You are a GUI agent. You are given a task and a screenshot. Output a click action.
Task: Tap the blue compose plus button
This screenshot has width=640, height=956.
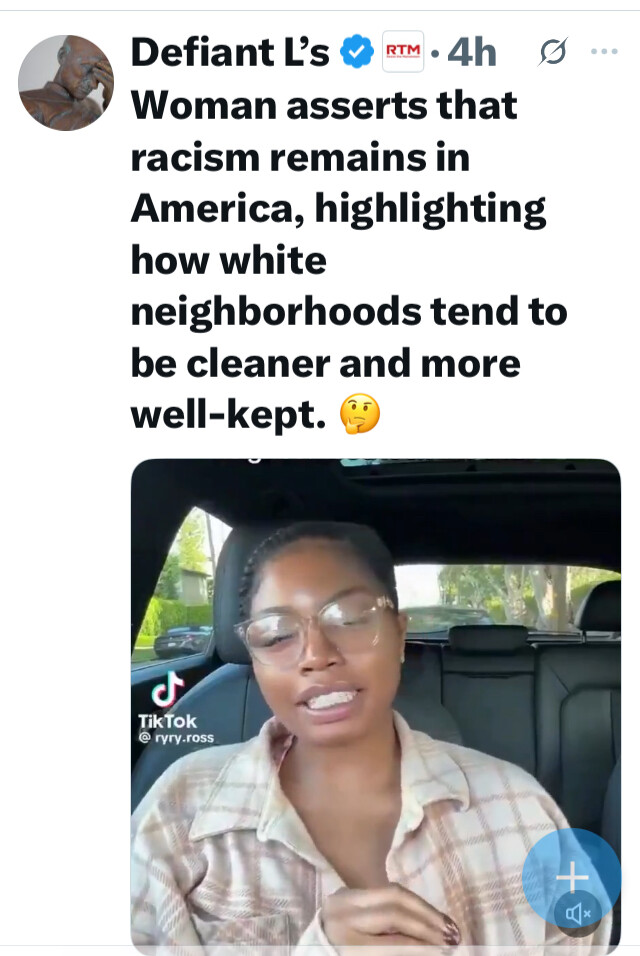click(x=572, y=877)
